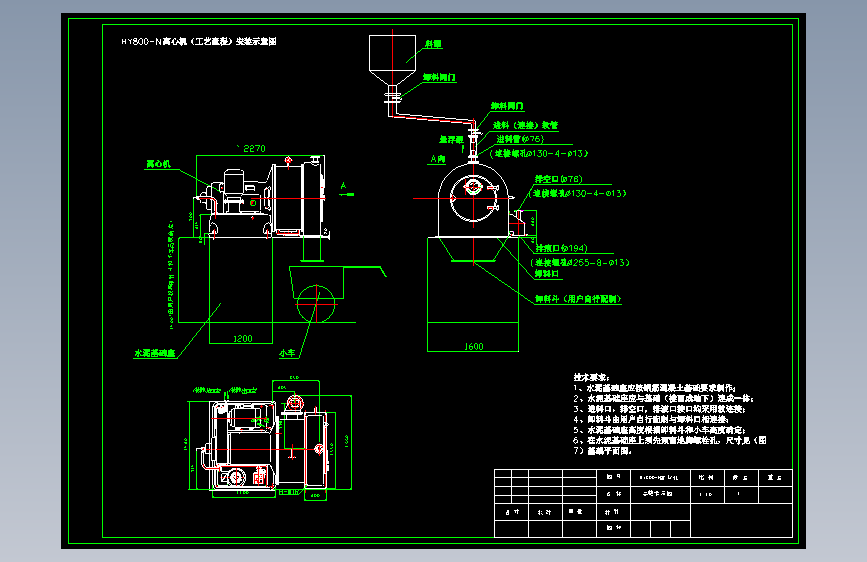Screen dimensions: 867x562
Task: Select technical requirement line 1
Action: point(655,388)
